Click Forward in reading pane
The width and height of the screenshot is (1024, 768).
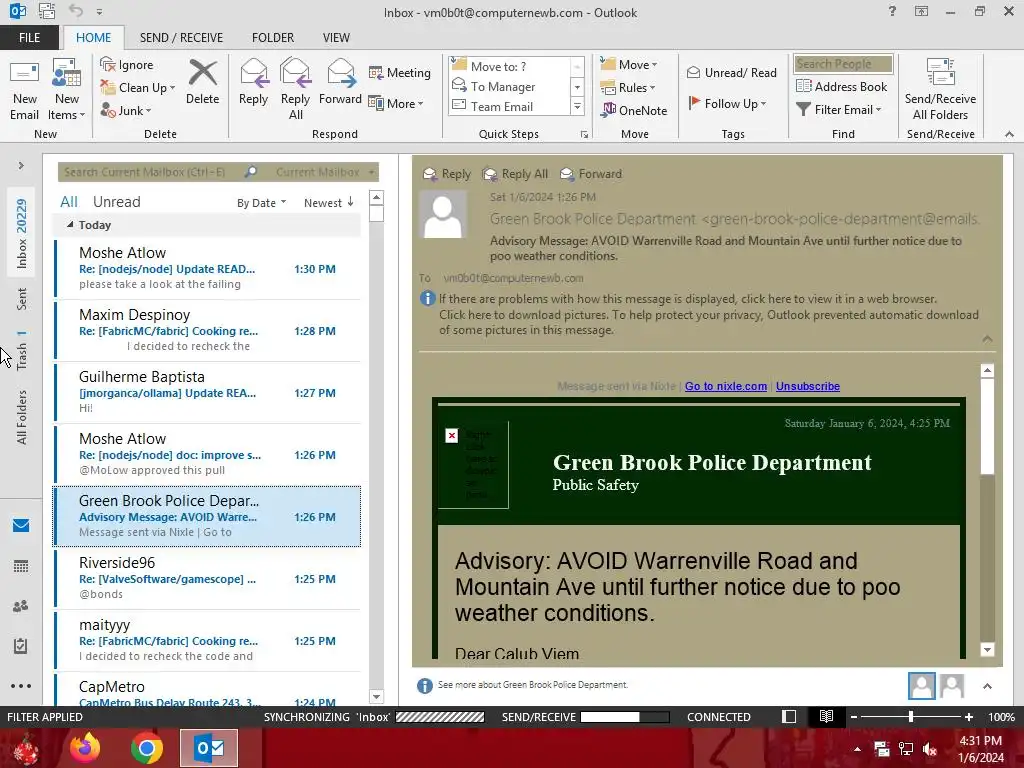(591, 174)
